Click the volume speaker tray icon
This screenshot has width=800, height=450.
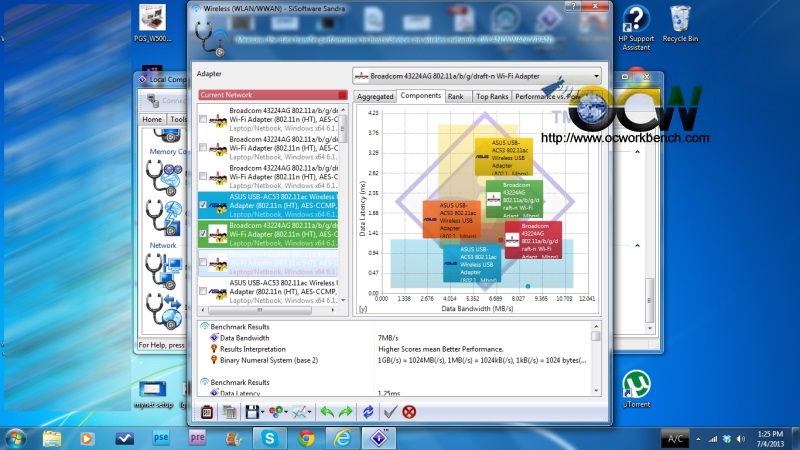click(741, 439)
